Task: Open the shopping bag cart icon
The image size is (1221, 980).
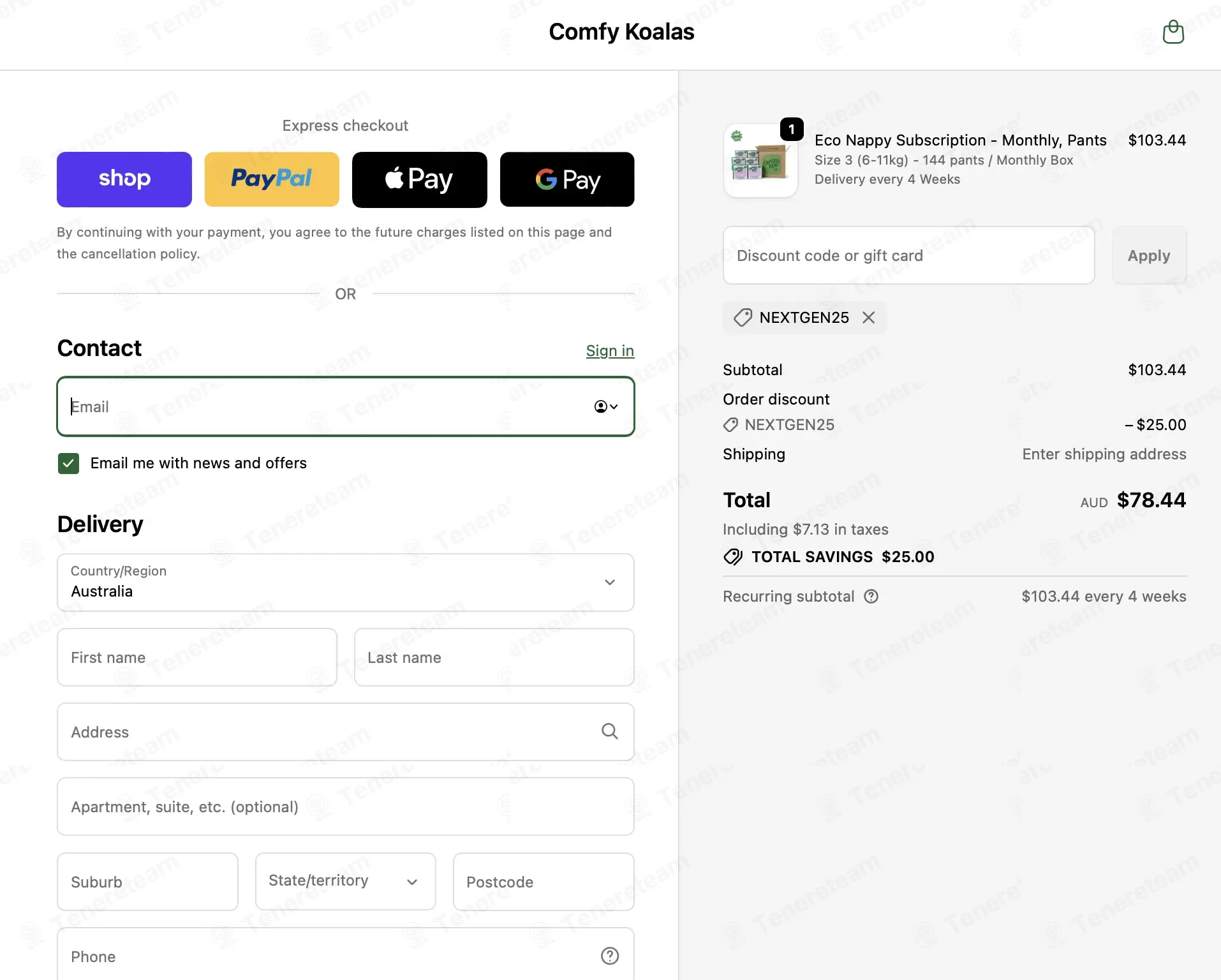Action: tap(1173, 32)
